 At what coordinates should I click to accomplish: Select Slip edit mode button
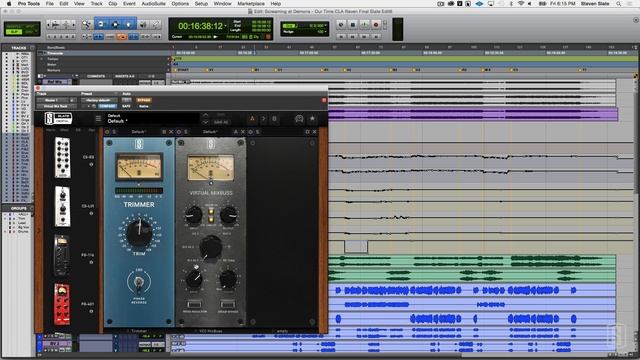click(15, 31)
